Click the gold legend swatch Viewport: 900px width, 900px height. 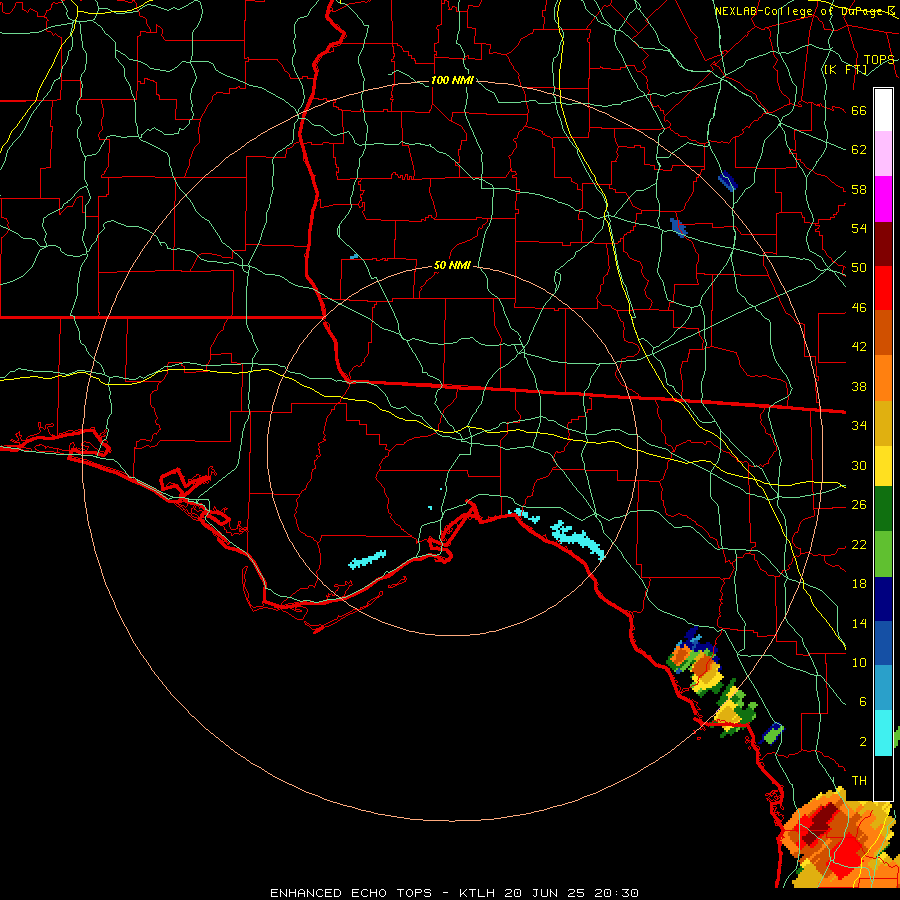point(883,423)
